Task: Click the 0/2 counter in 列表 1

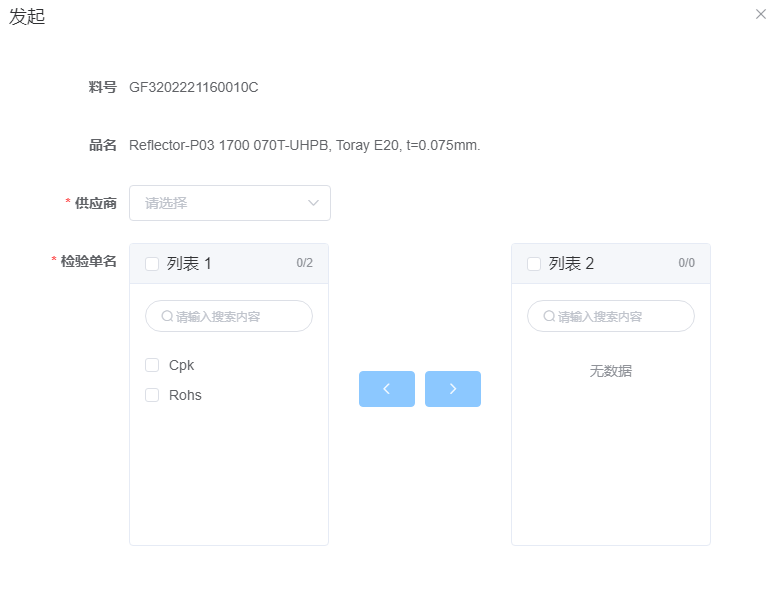Action: click(x=304, y=264)
